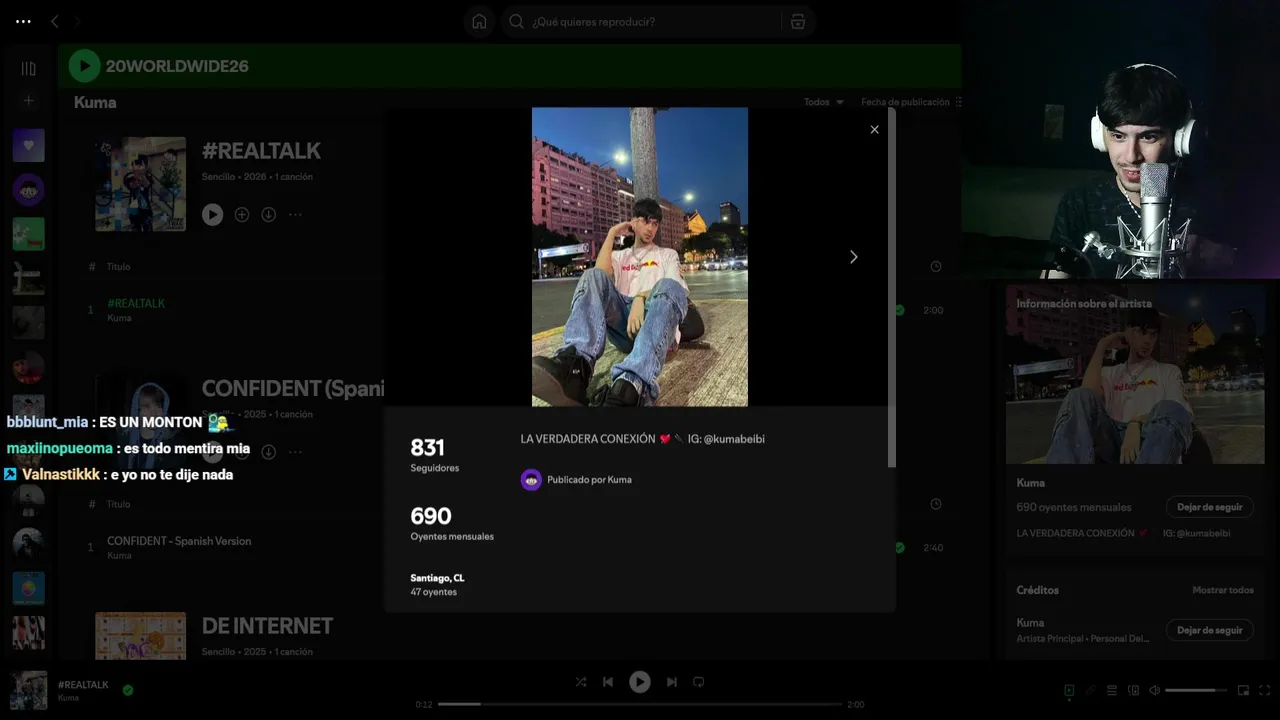Image resolution: width=1280 pixels, height=720 pixels.
Task: Enter fullscreen mode icon
Action: pos(1265,690)
